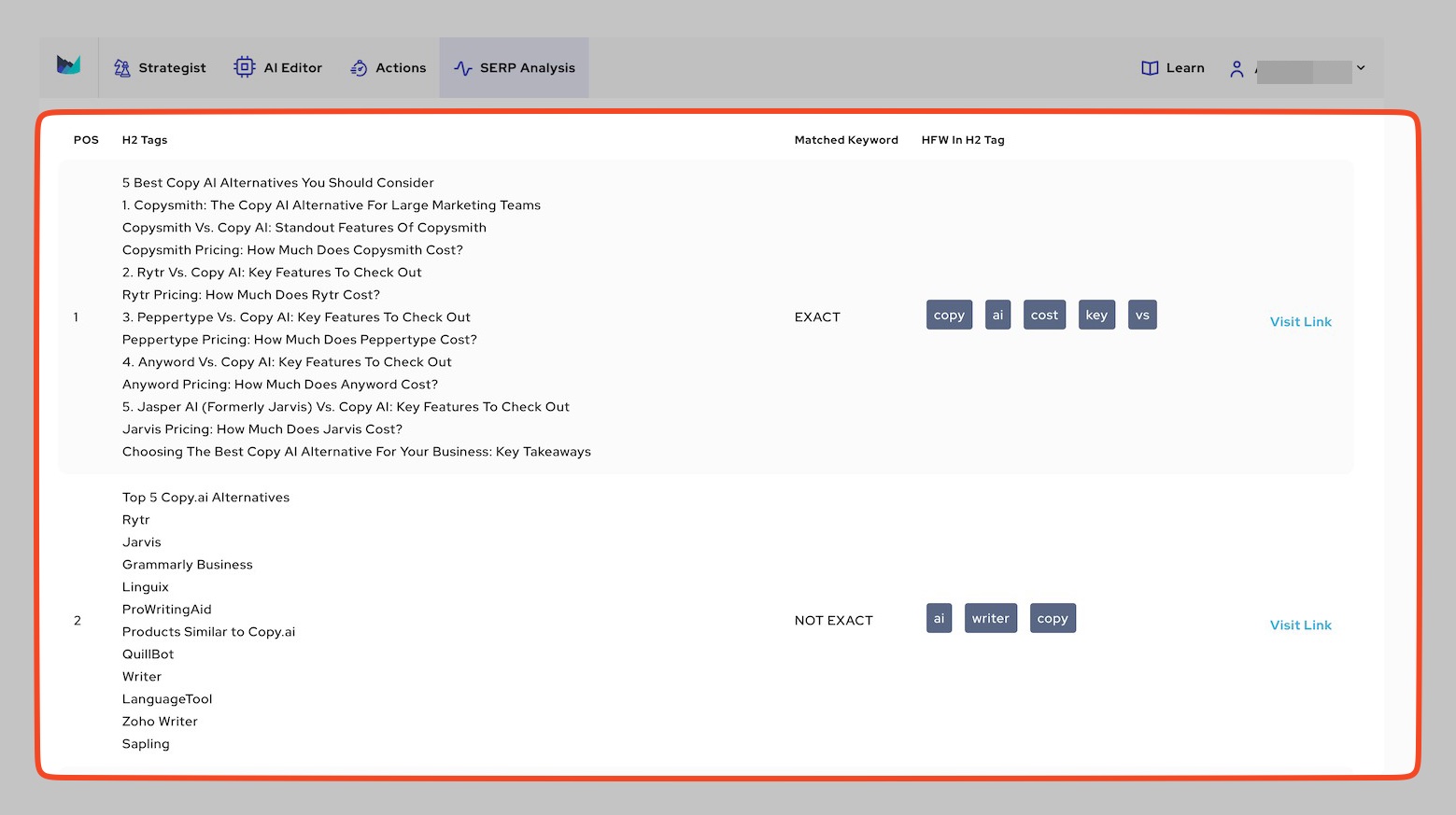Viewport: 1456px width, 815px height.
Task: Visit the link for position 1
Action: pyautogui.click(x=1301, y=322)
